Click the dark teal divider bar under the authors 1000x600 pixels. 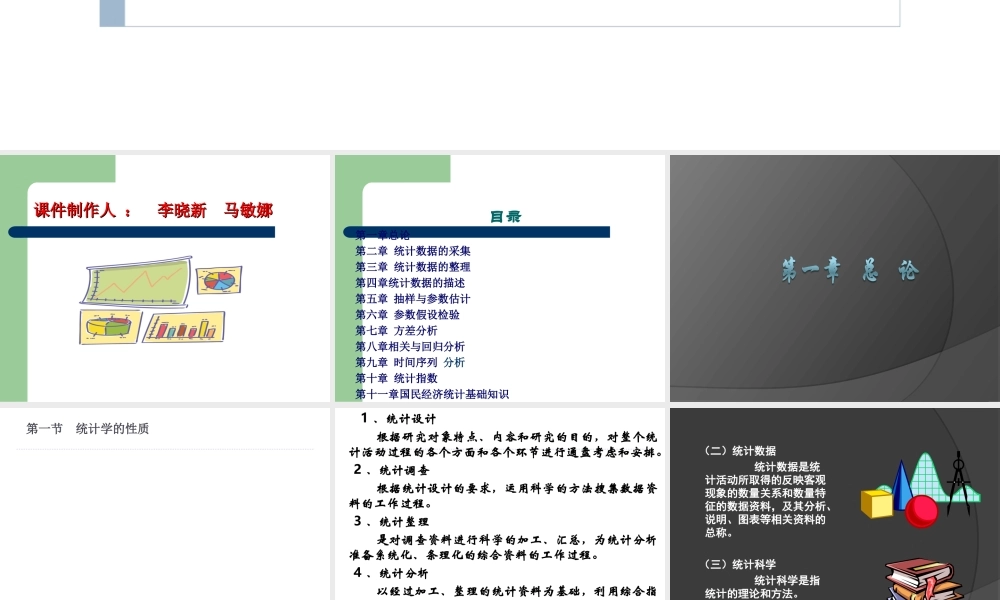tap(140, 232)
